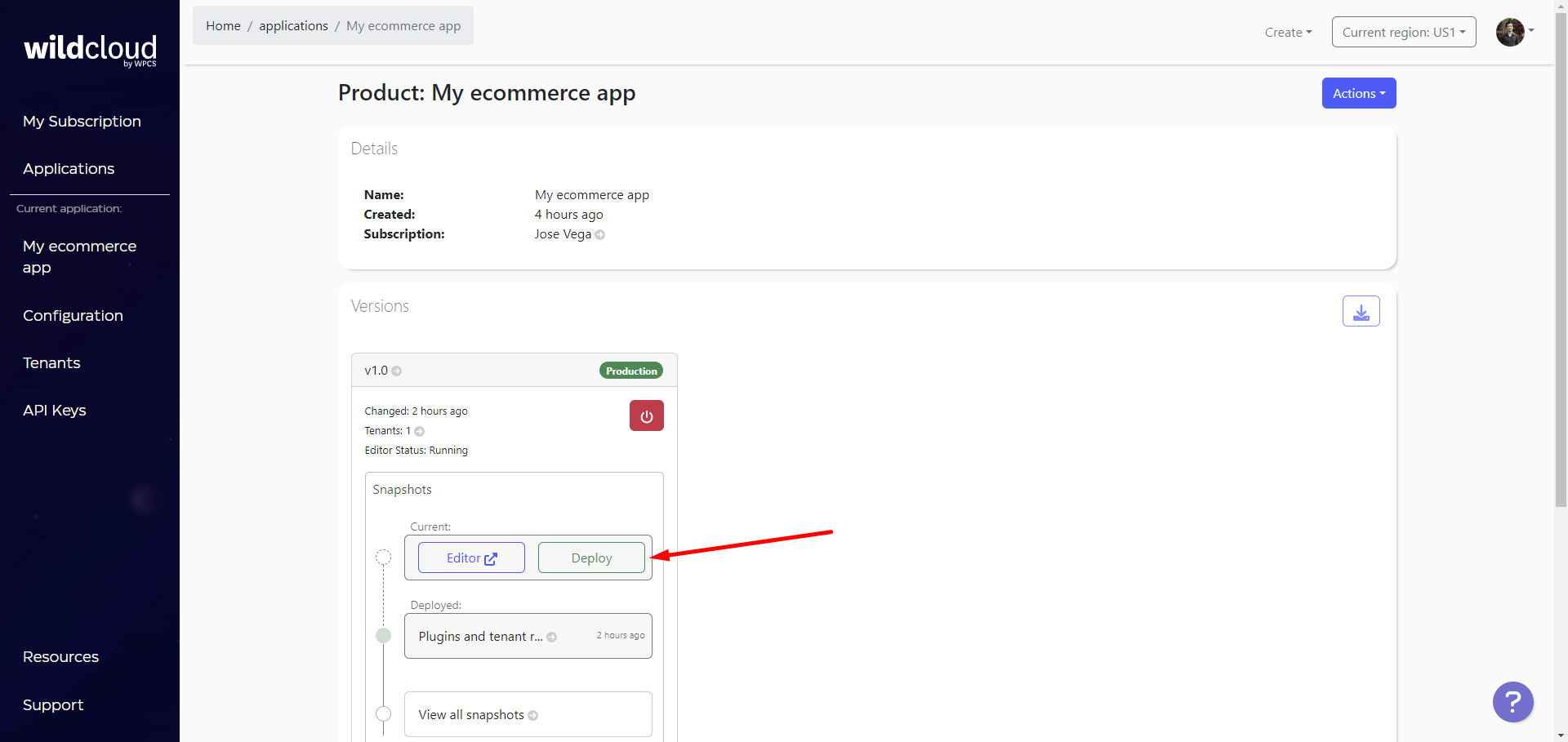This screenshot has height=742, width=1568.
Task: Click the Production badge
Action: (x=631, y=371)
